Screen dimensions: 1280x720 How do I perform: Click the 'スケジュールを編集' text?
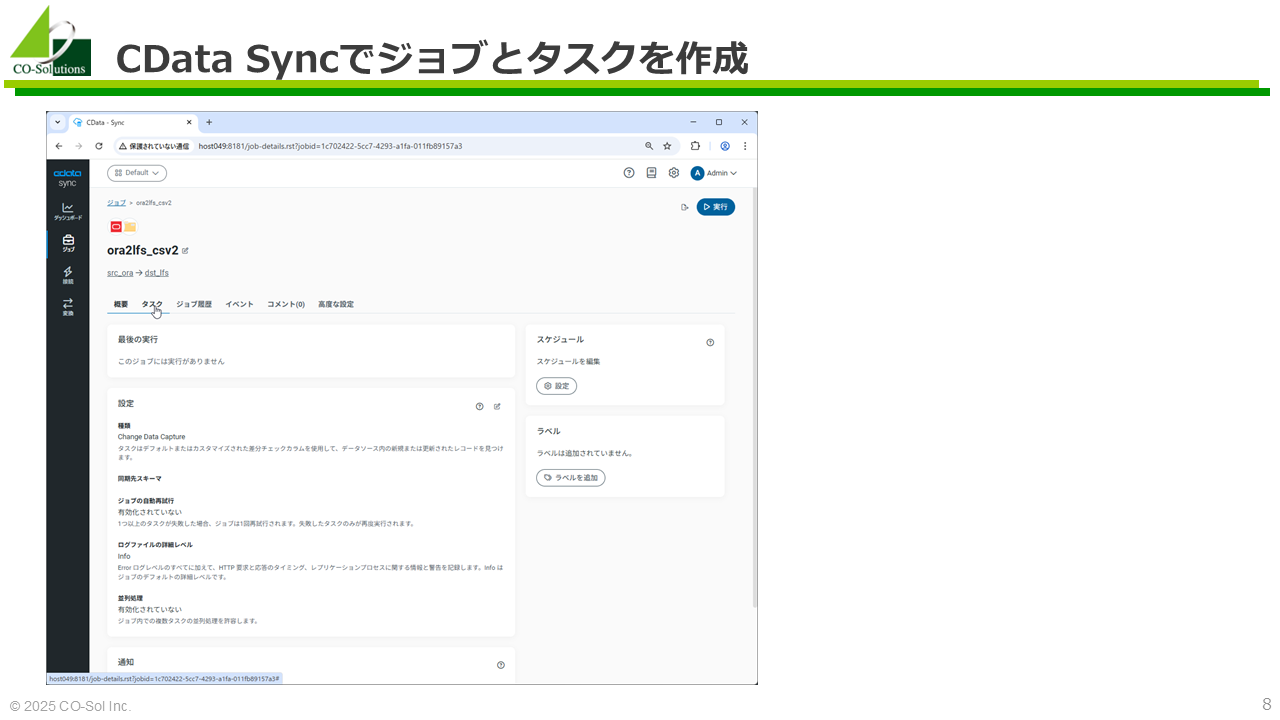(x=569, y=361)
